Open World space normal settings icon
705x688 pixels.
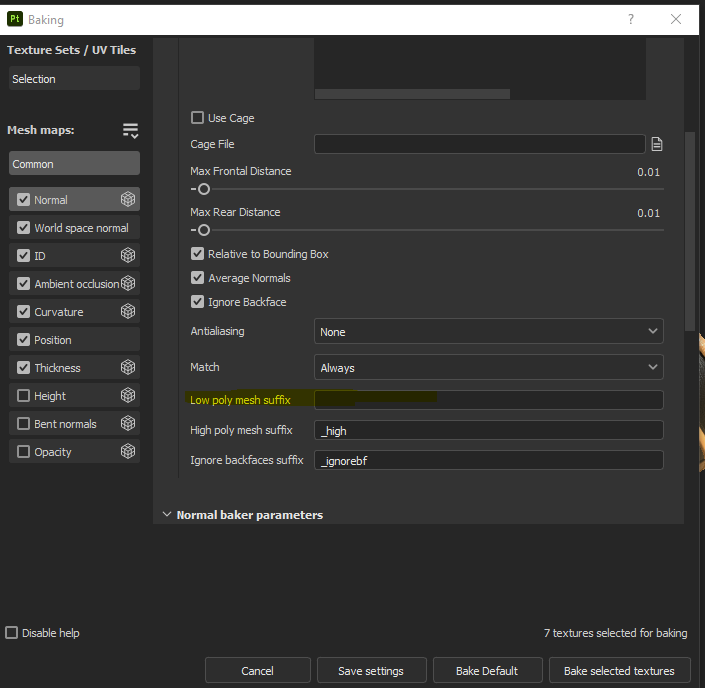coord(128,228)
